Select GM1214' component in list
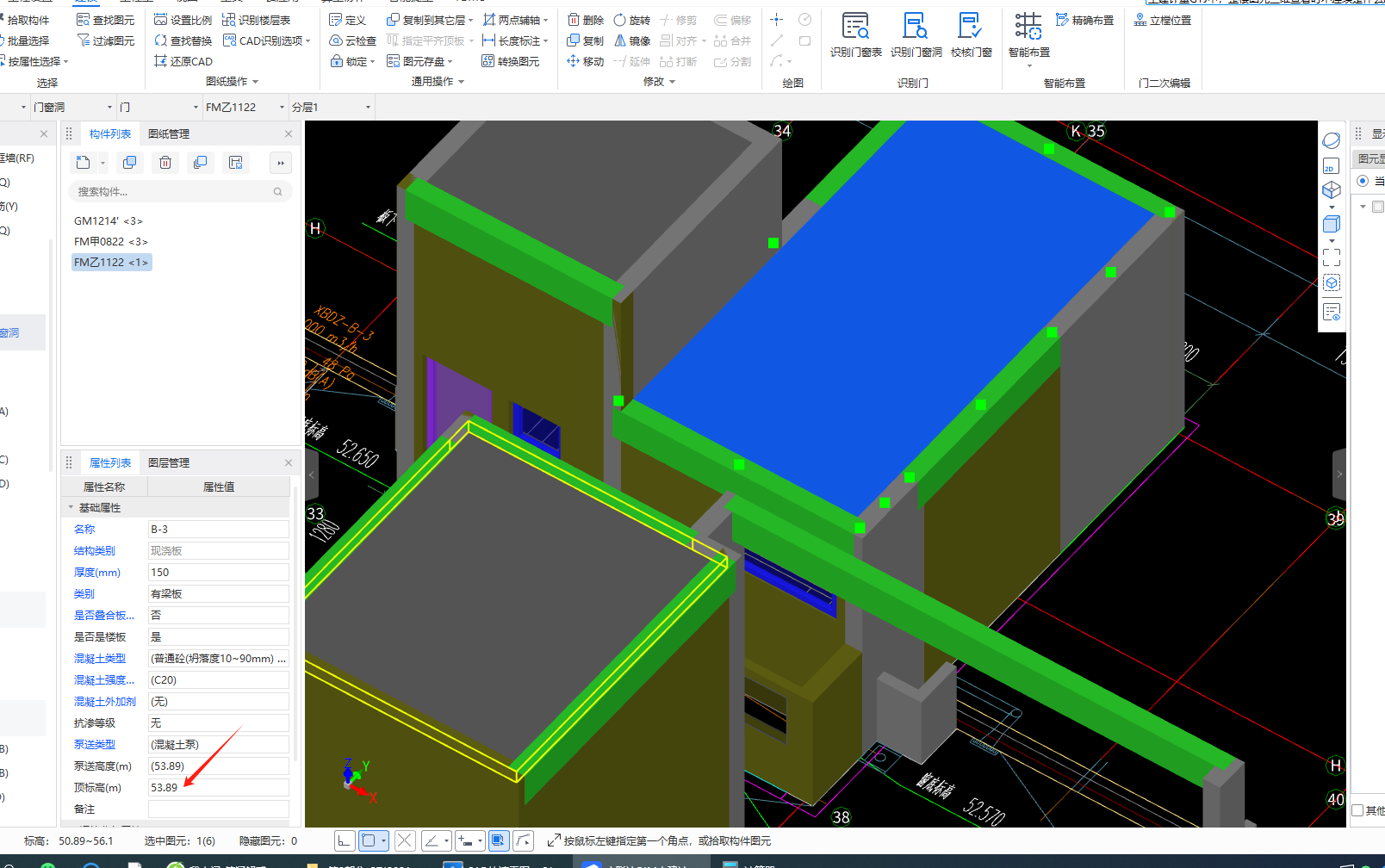The height and width of the screenshot is (868, 1385). point(109,221)
